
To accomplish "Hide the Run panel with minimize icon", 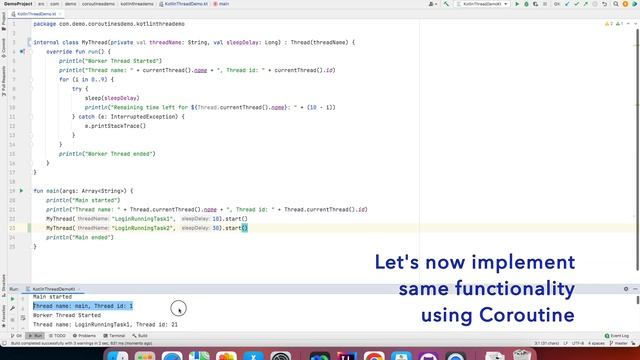I will point(635,289).
